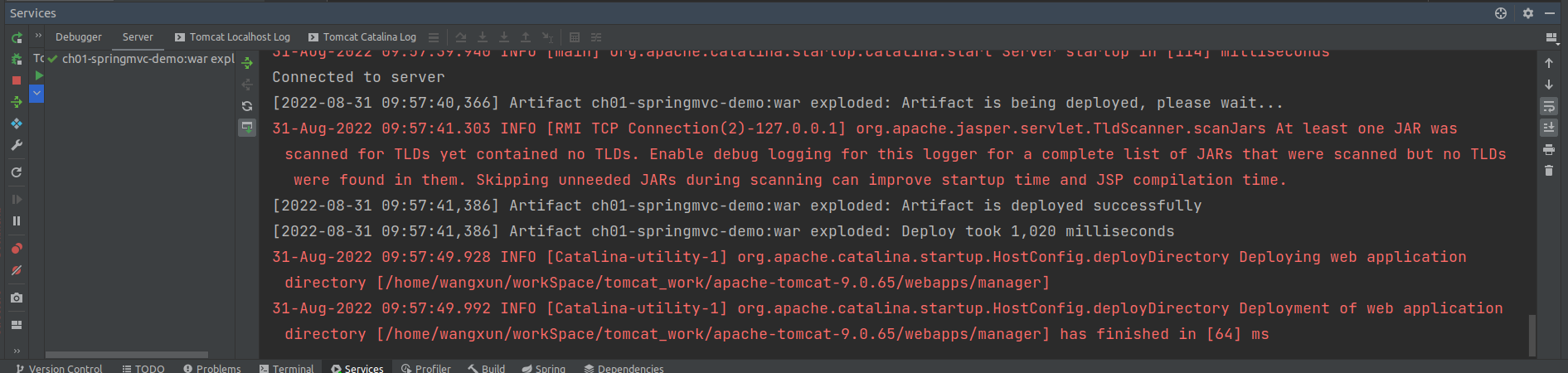Toggle scroll to end of console
Image resolution: width=1568 pixels, height=373 pixels.
point(1548,128)
